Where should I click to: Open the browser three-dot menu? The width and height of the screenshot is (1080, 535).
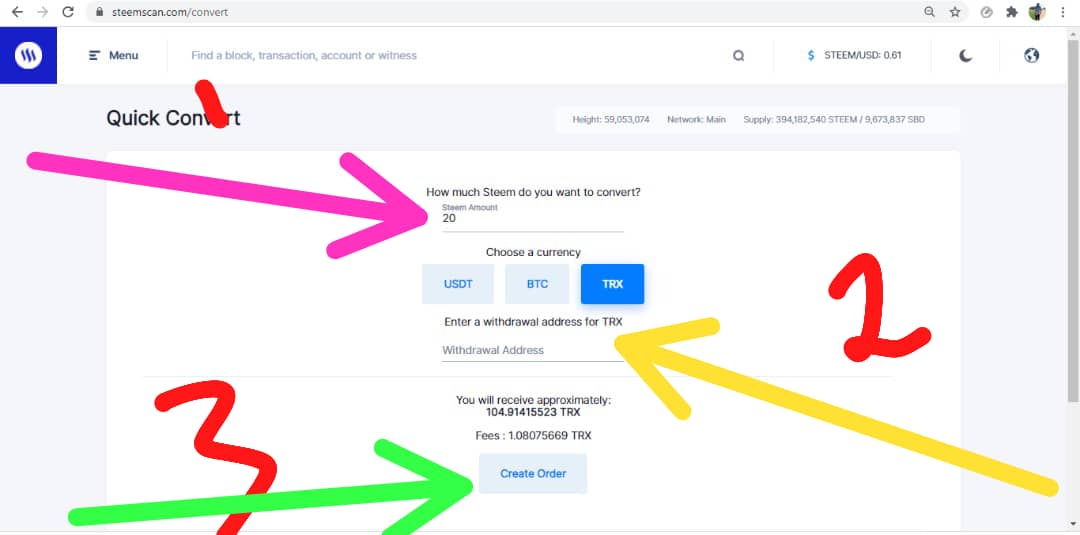pos(1064,12)
